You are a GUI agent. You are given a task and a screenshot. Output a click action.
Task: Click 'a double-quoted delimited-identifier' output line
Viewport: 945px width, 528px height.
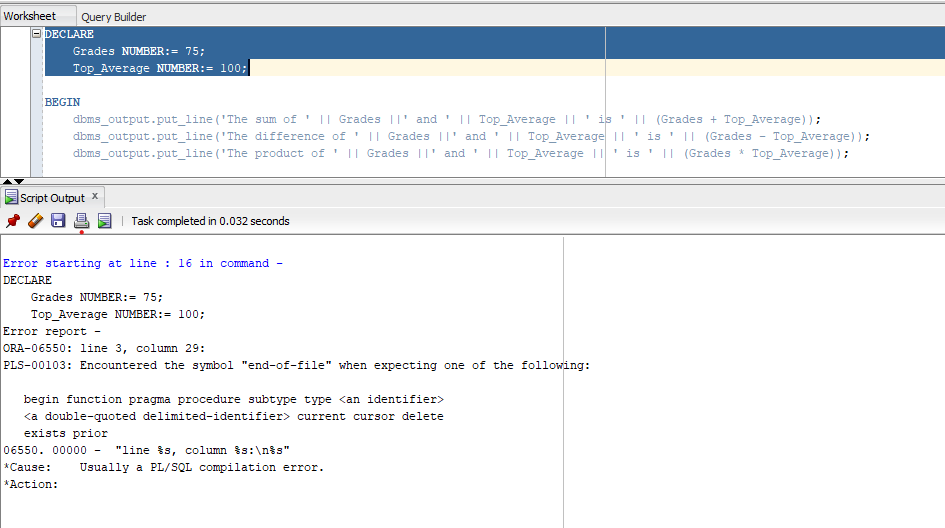[234, 416]
